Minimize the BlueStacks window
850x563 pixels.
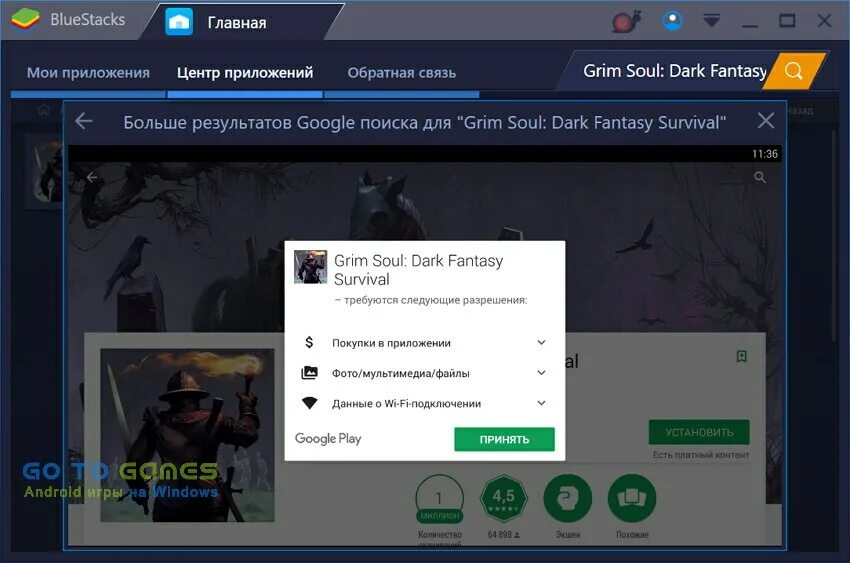750,24
